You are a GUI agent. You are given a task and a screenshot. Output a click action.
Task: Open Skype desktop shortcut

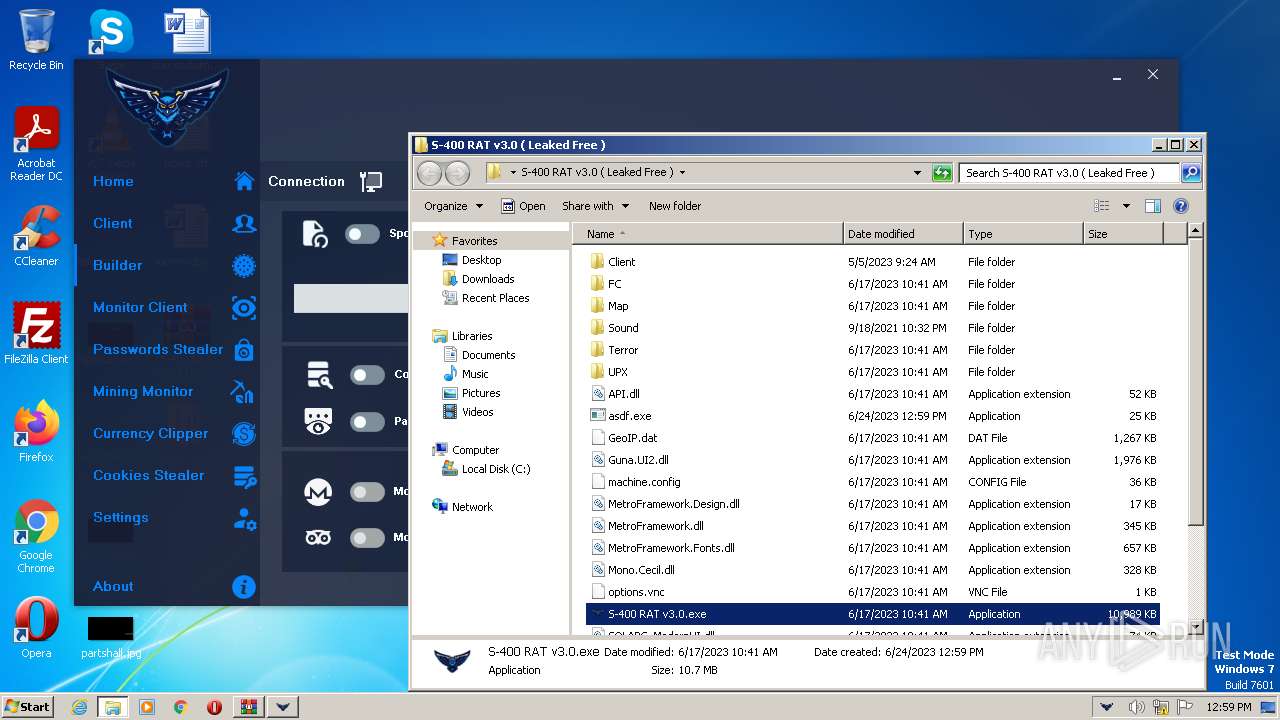click(110, 32)
